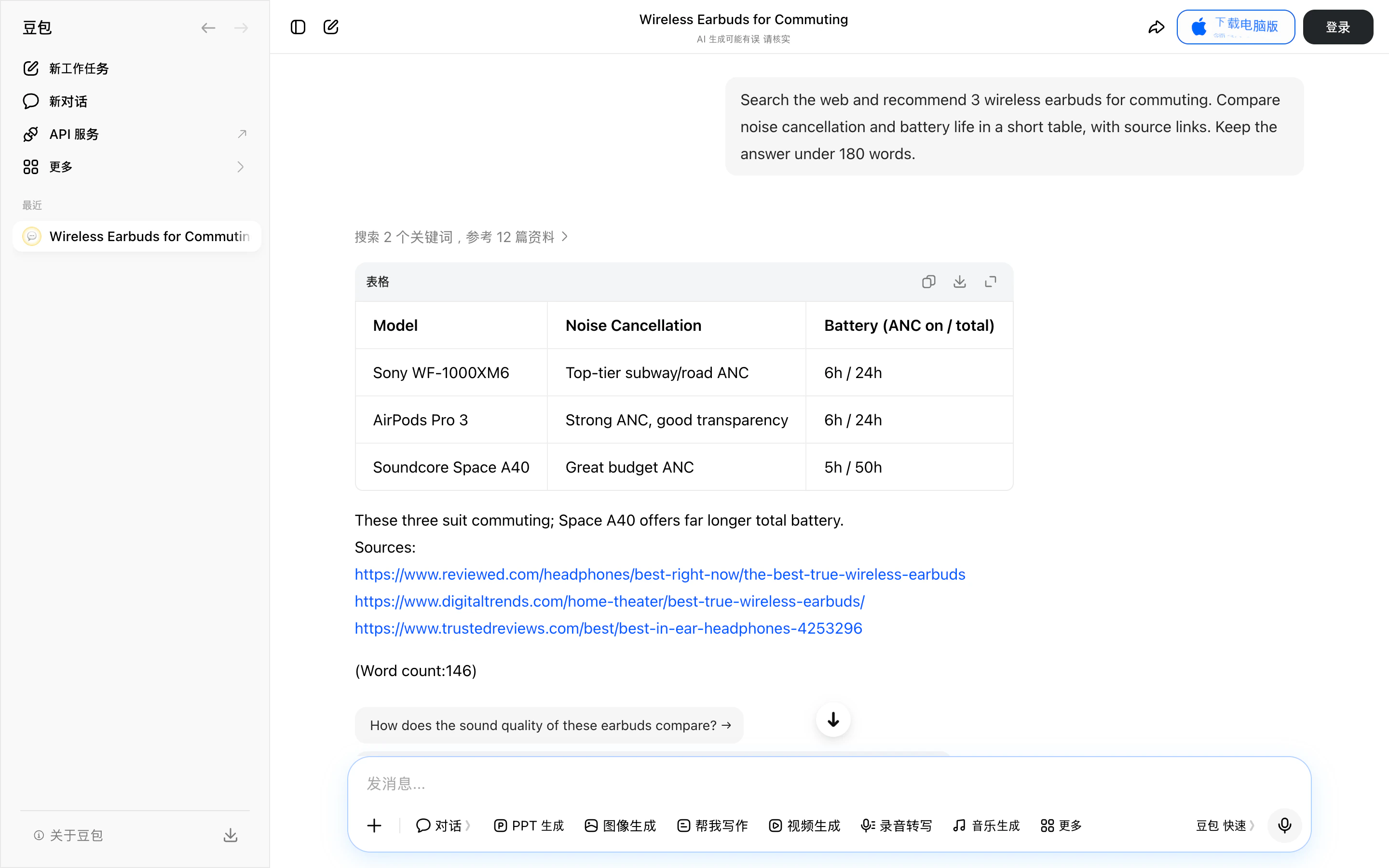Open API 服务 in the sidebar
The height and width of the screenshot is (868, 1389).
[136, 134]
